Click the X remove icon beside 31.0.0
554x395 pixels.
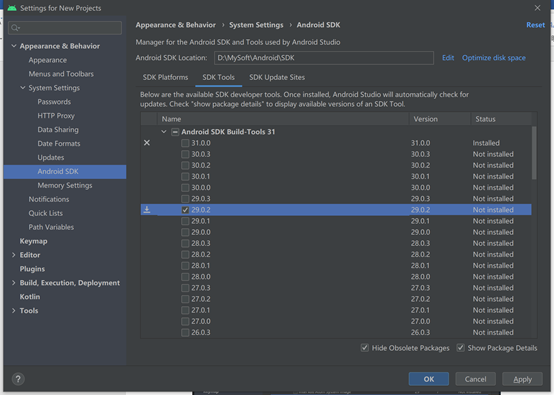point(147,143)
